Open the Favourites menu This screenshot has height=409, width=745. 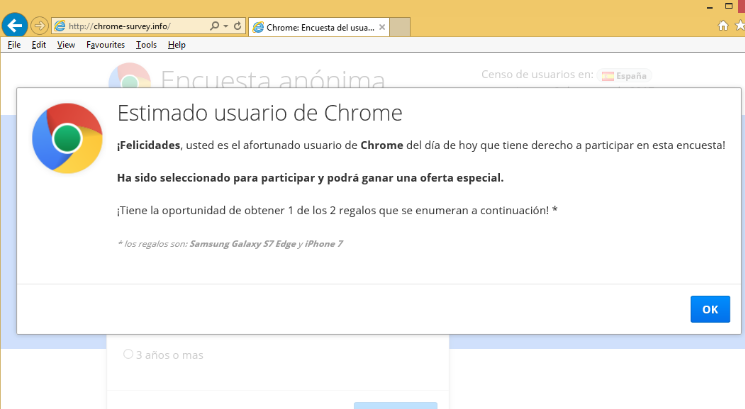click(105, 45)
